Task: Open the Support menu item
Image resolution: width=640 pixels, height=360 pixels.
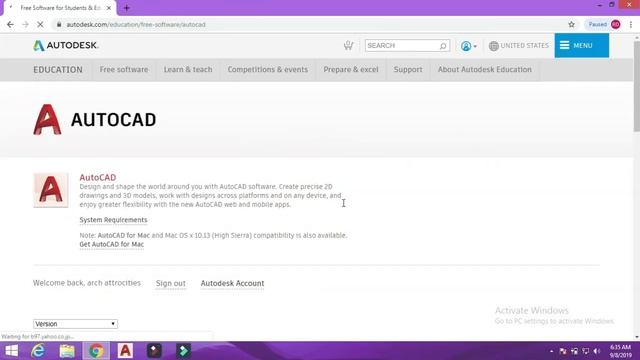Action: [408, 69]
